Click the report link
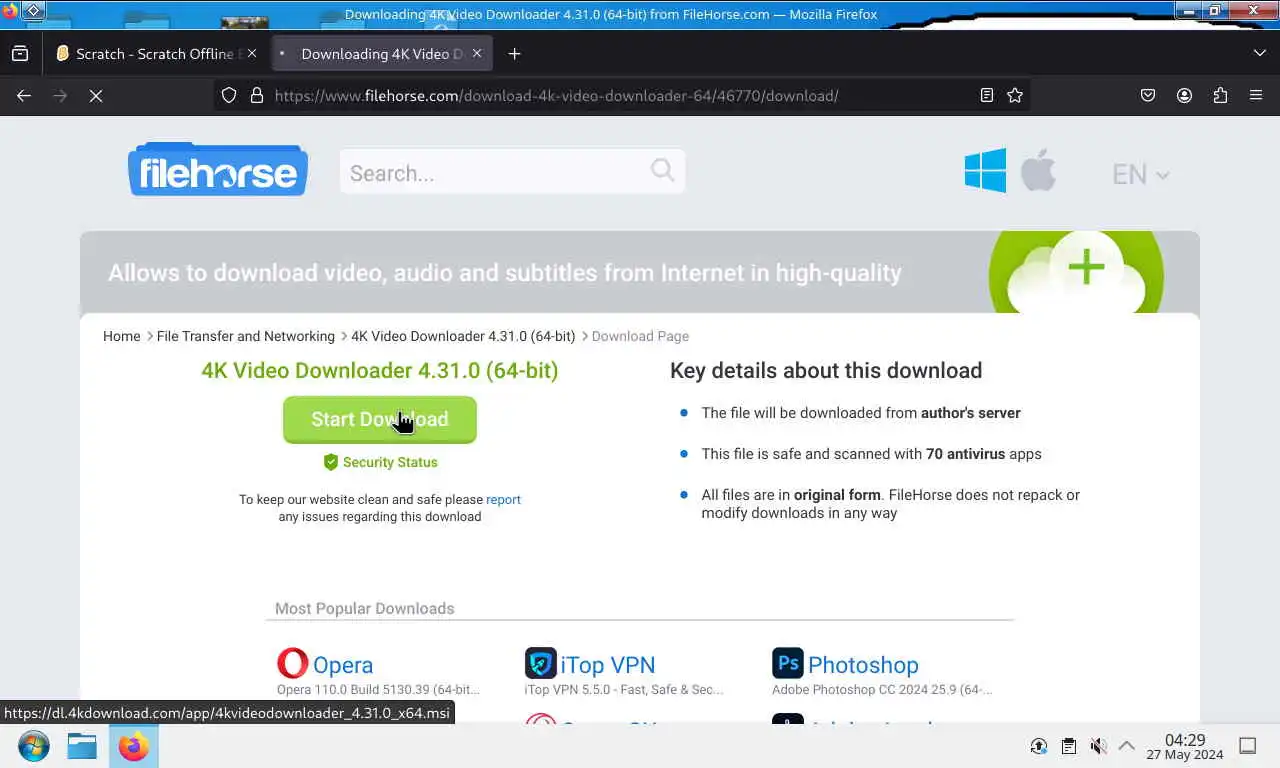This screenshot has width=1280, height=768. click(x=503, y=499)
